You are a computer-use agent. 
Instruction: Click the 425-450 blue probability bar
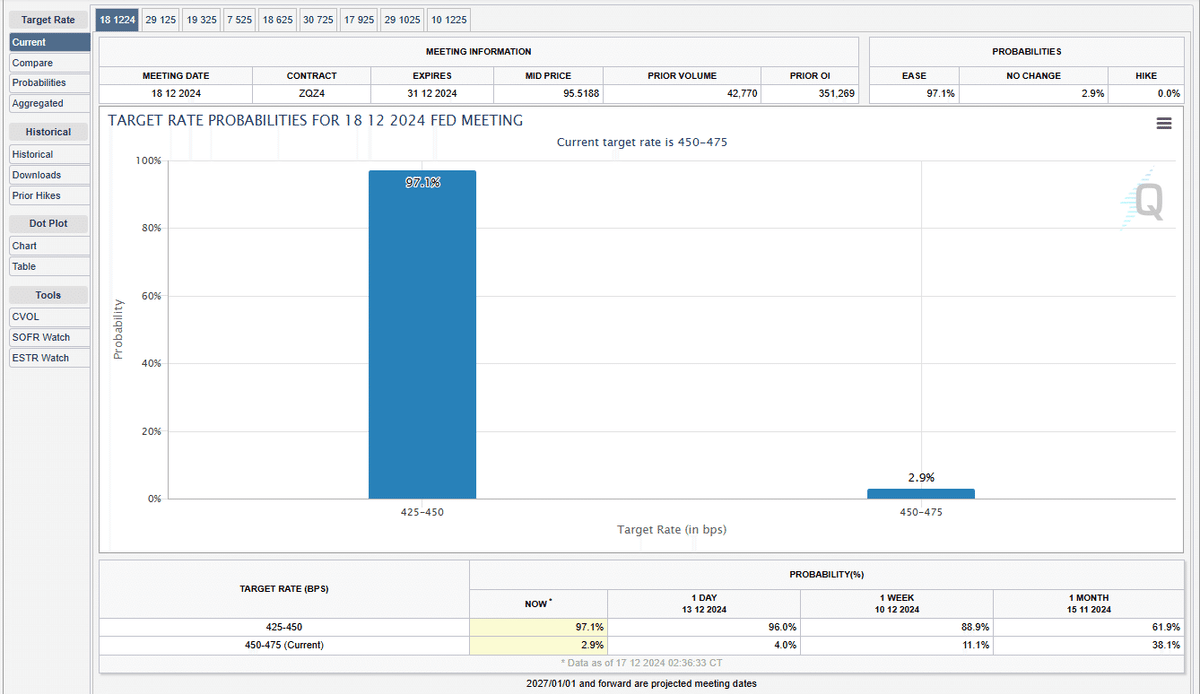[x=422, y=334]
